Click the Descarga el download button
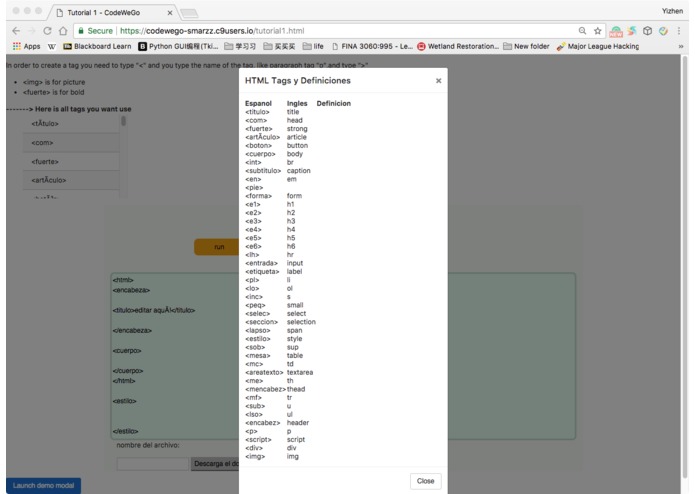Screen dimensions: 695x494 (215, 464)
